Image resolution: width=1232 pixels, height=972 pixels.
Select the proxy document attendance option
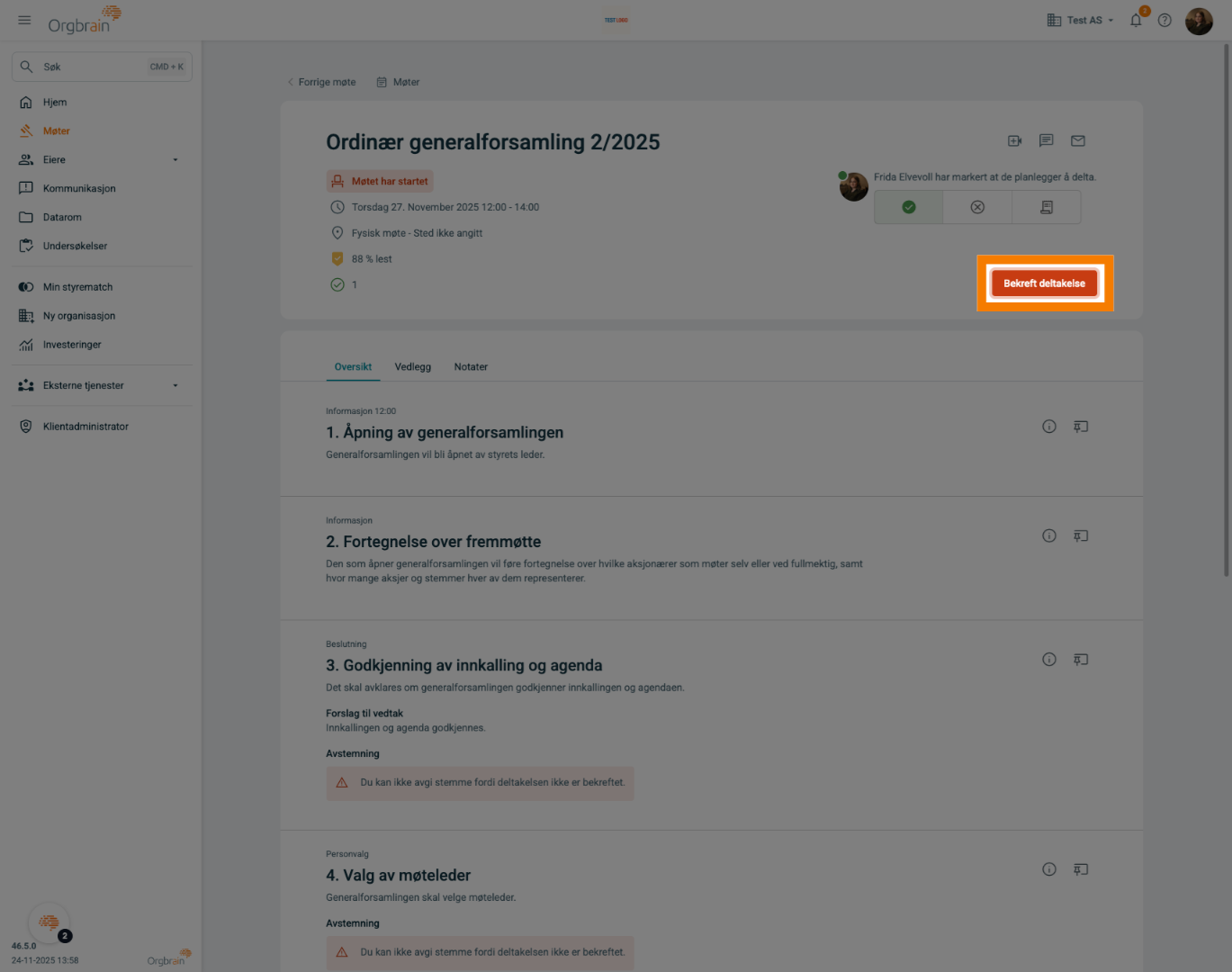(x=1046, y=208)
